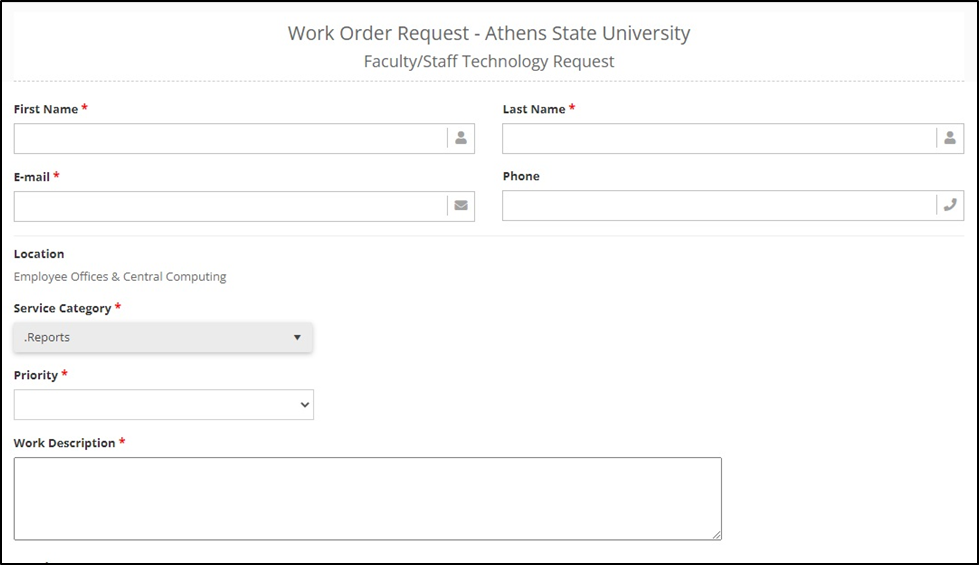
Task: Click inside the Work Description text area
Action: [368, 498]
